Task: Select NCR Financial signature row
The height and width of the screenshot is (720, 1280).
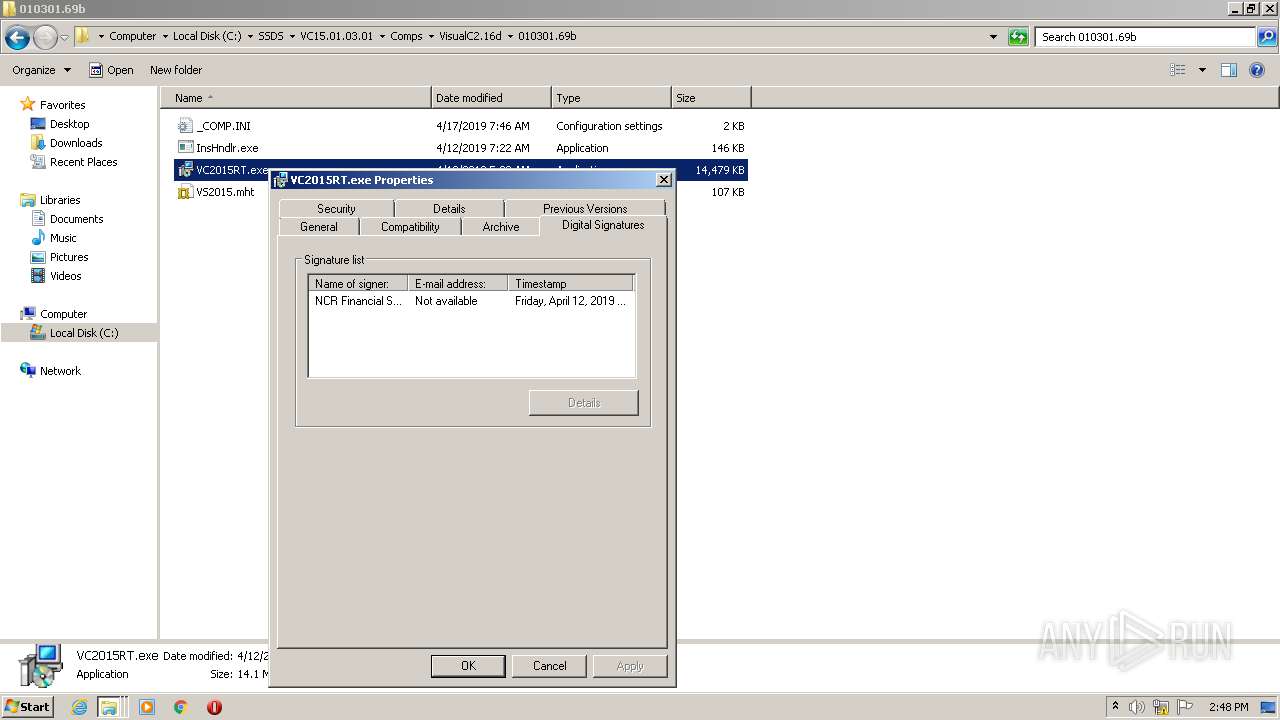Action: [471, 301]
